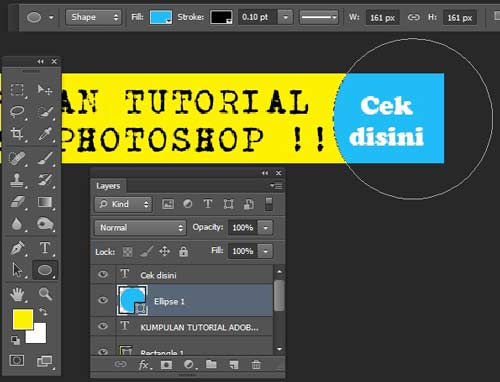The height and width of the screenshot is (382, 500).
Task: Select the Hand tool
Action: coord(17,294)
